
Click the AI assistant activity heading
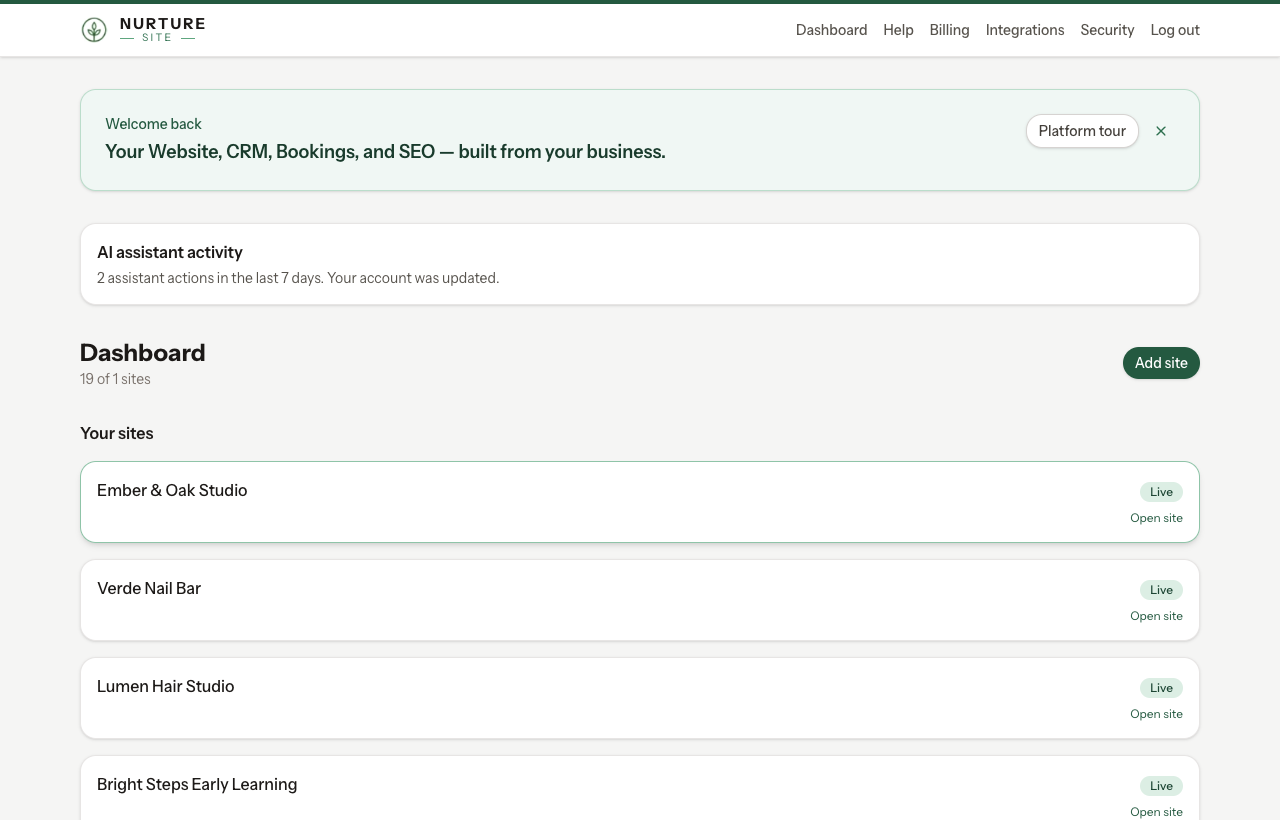170,252
